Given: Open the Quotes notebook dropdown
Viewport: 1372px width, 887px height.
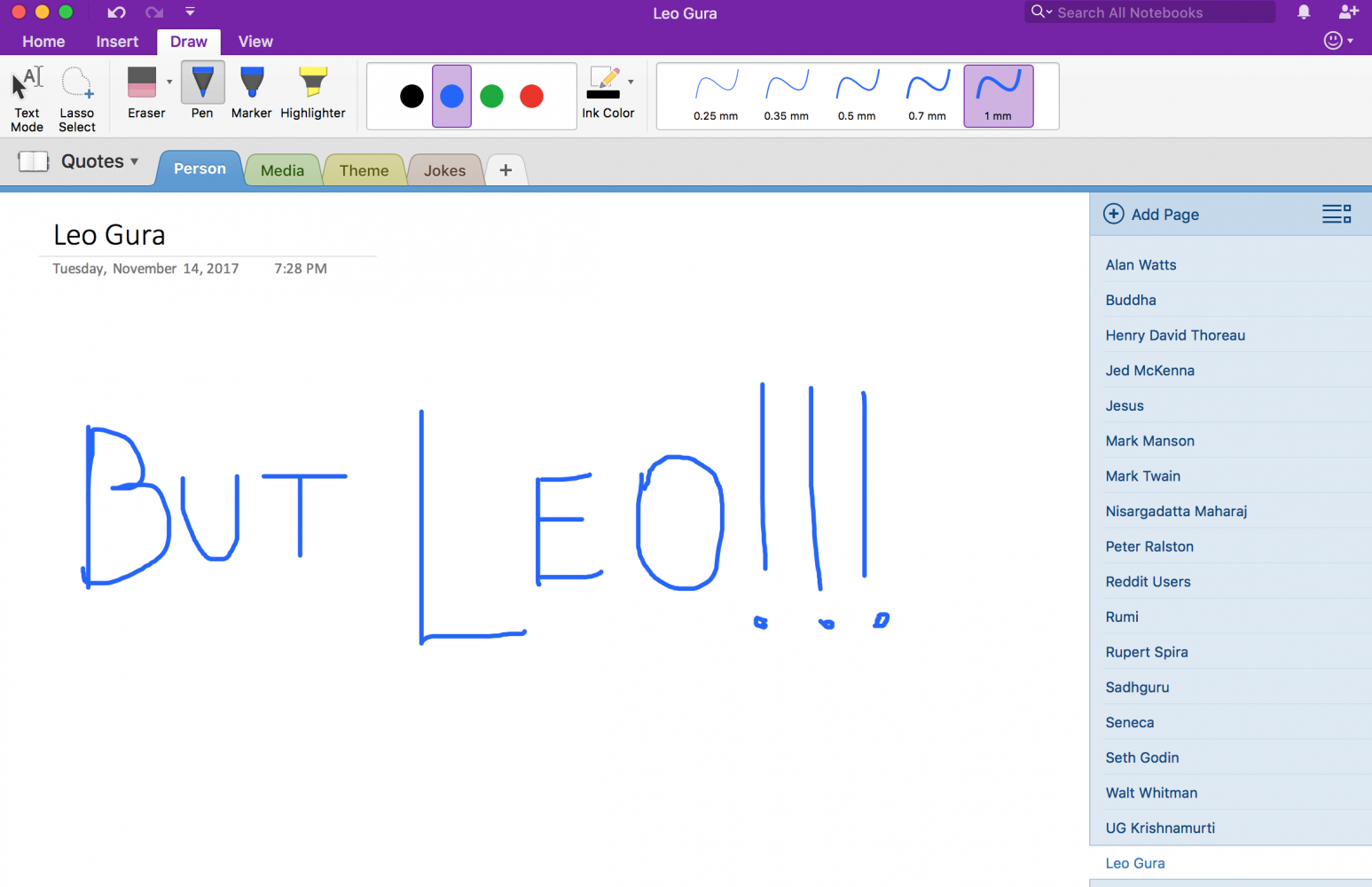Looking at the screenshot, I should pos(99,161).
